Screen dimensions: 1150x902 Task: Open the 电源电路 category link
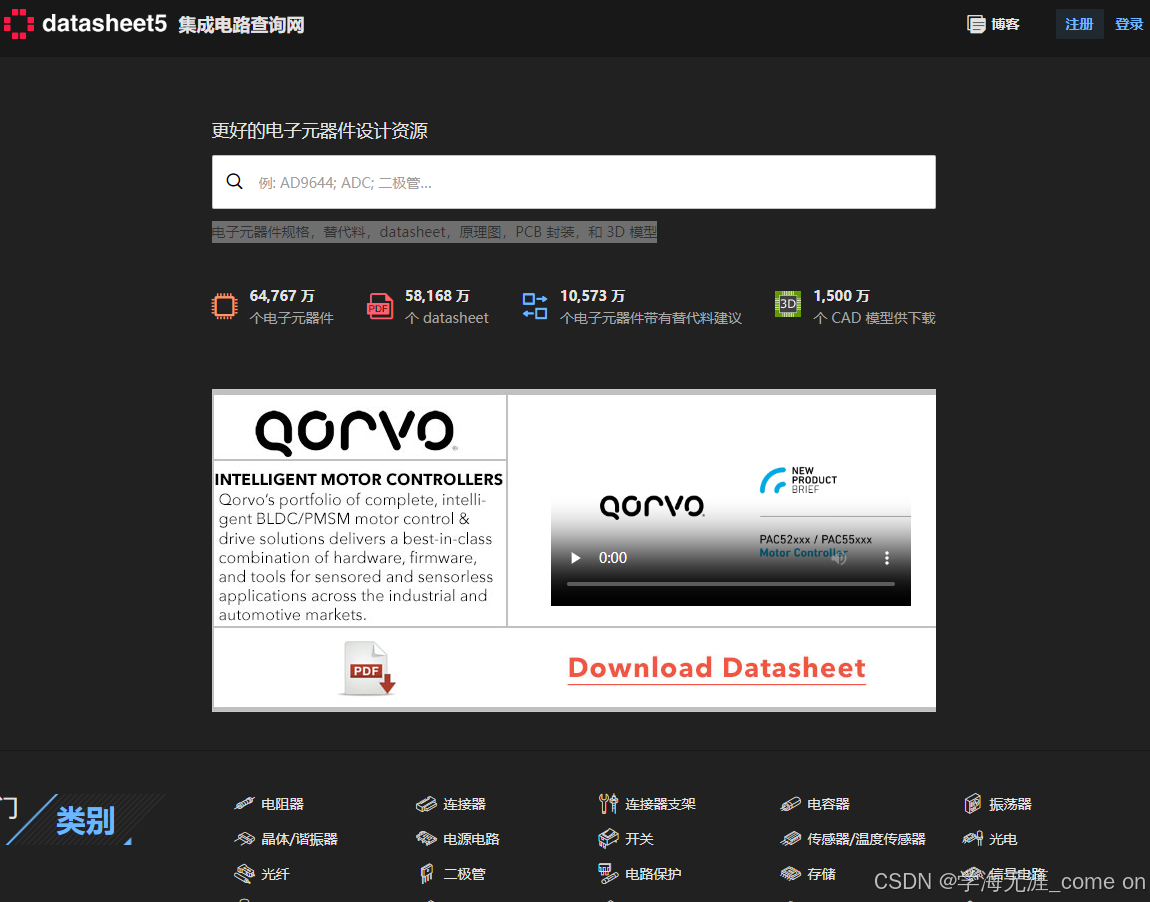[471, 839]
